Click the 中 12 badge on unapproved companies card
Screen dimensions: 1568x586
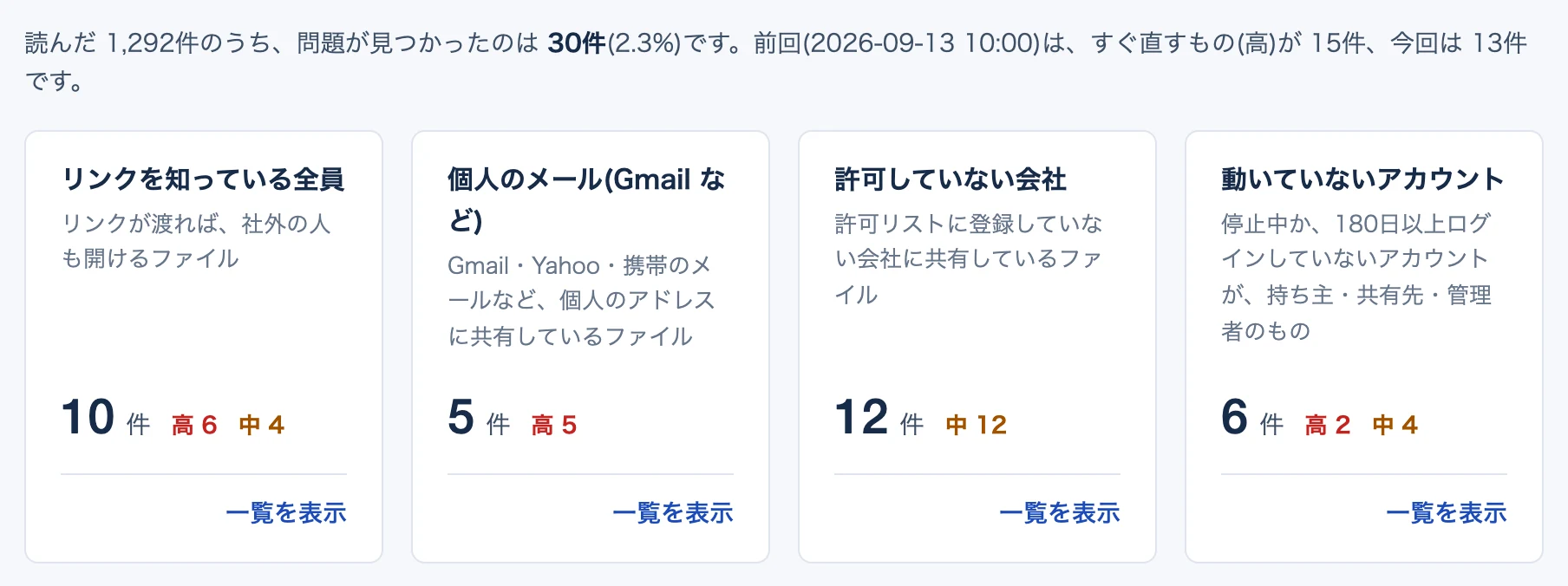[x=977, y=425]
